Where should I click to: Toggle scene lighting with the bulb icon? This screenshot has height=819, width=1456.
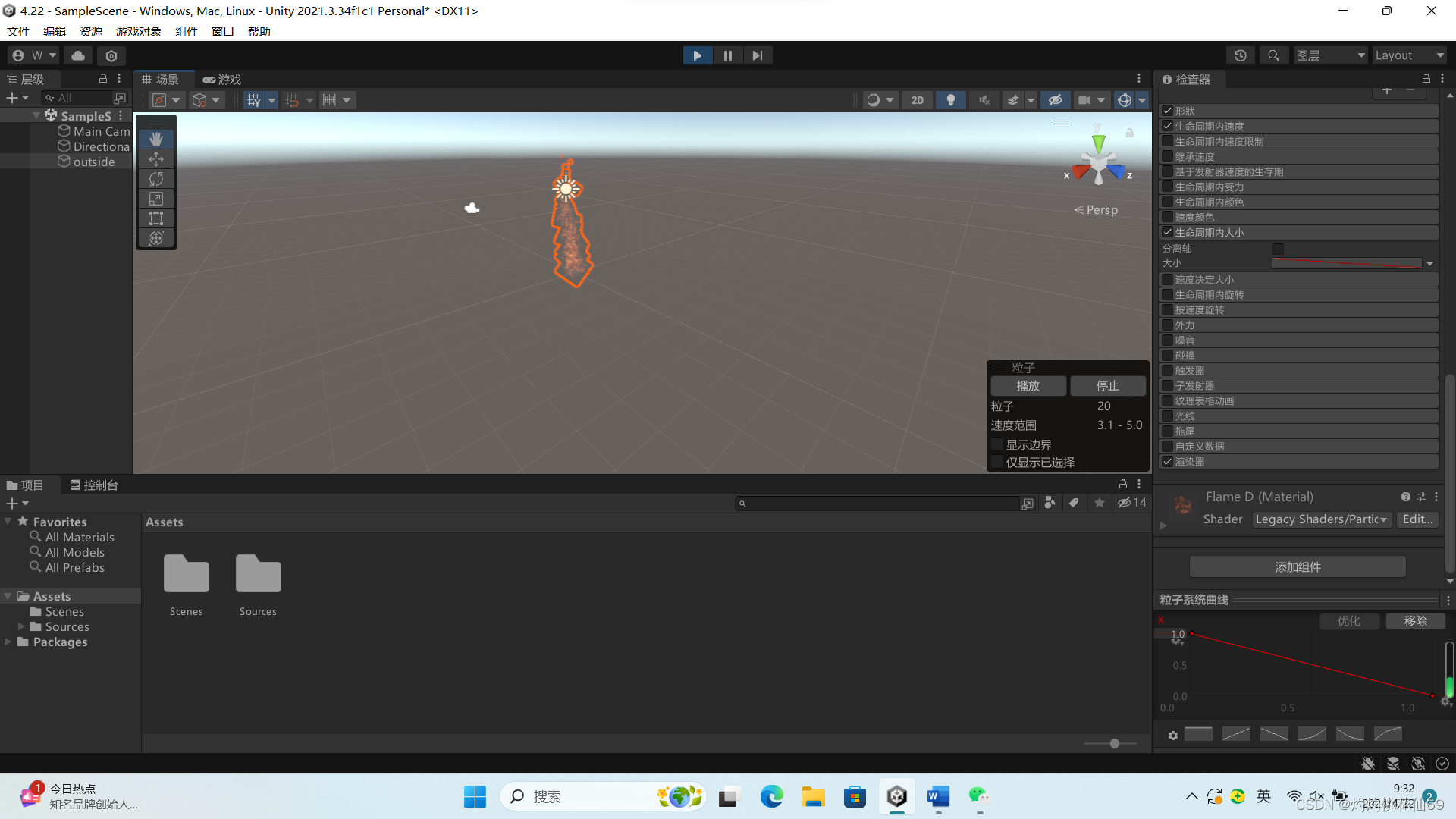tap(951, 99)
